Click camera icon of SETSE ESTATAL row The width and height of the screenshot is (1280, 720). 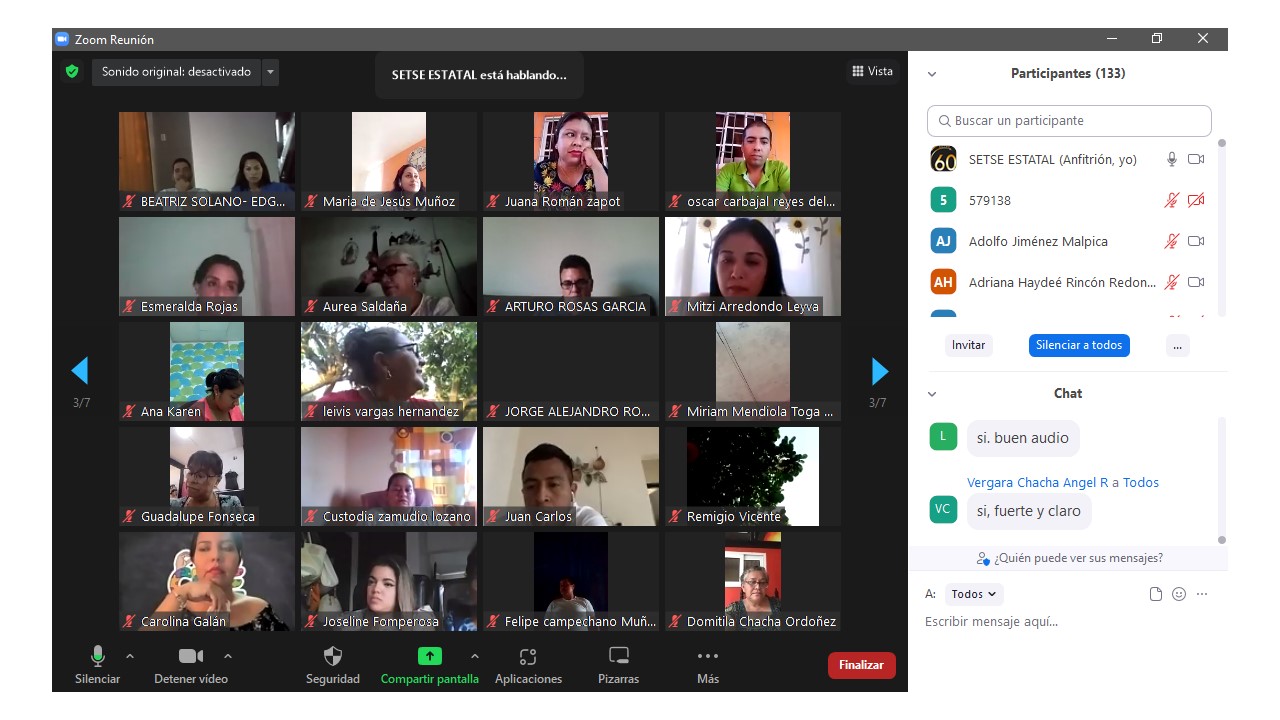click(x=1196, y=159)
